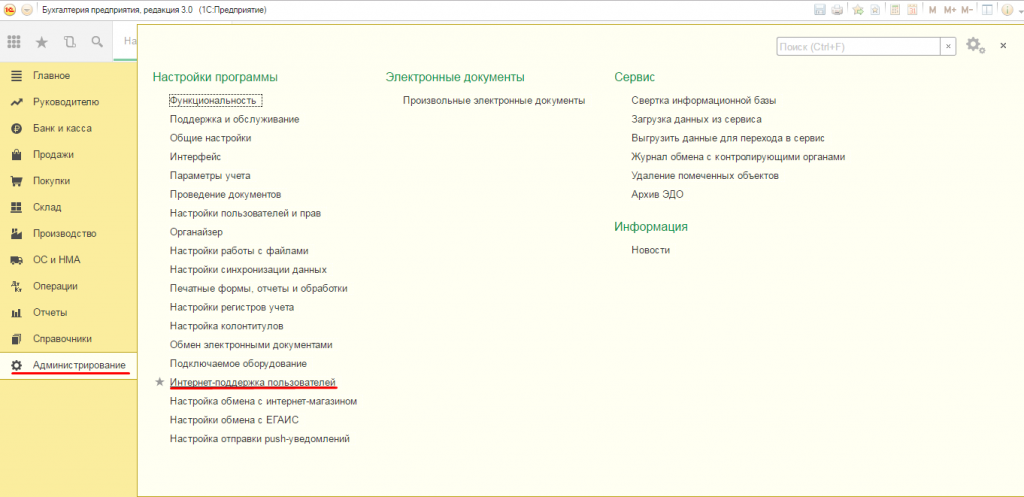
Task: Click Свертка информационной базы link
Action: pos(703,100)
